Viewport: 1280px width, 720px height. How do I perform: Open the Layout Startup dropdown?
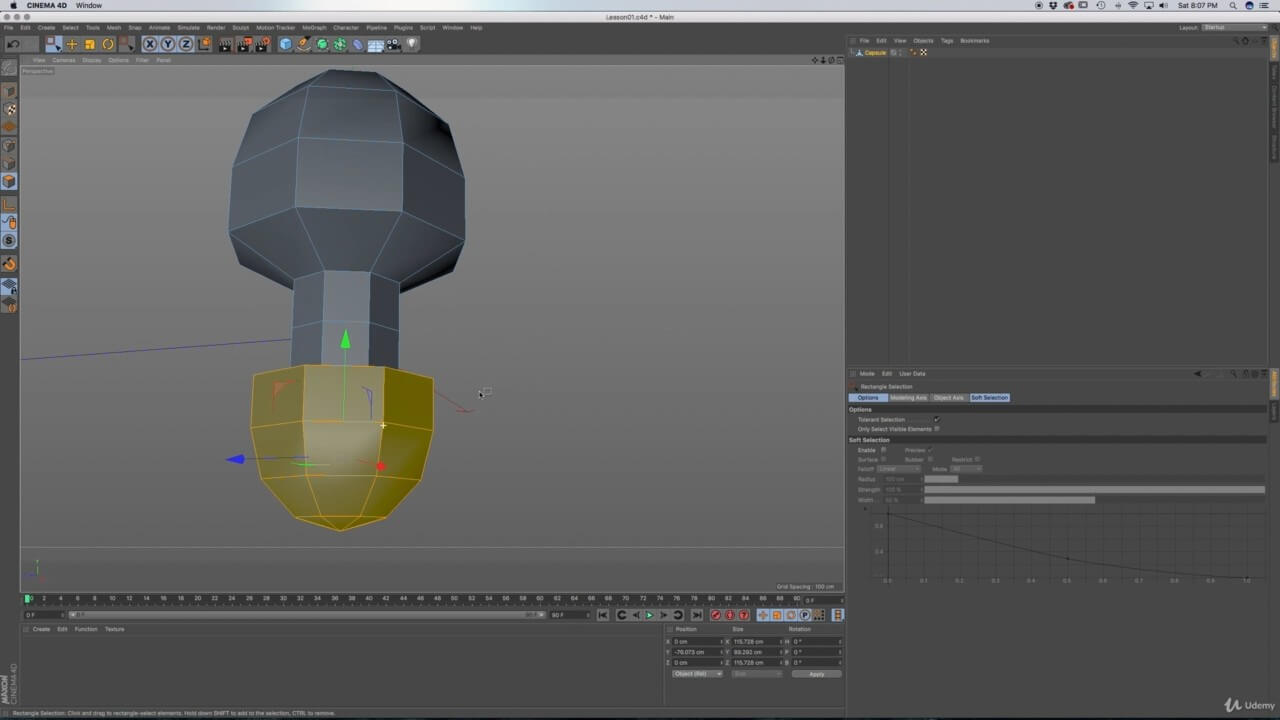coord(1232,27)
